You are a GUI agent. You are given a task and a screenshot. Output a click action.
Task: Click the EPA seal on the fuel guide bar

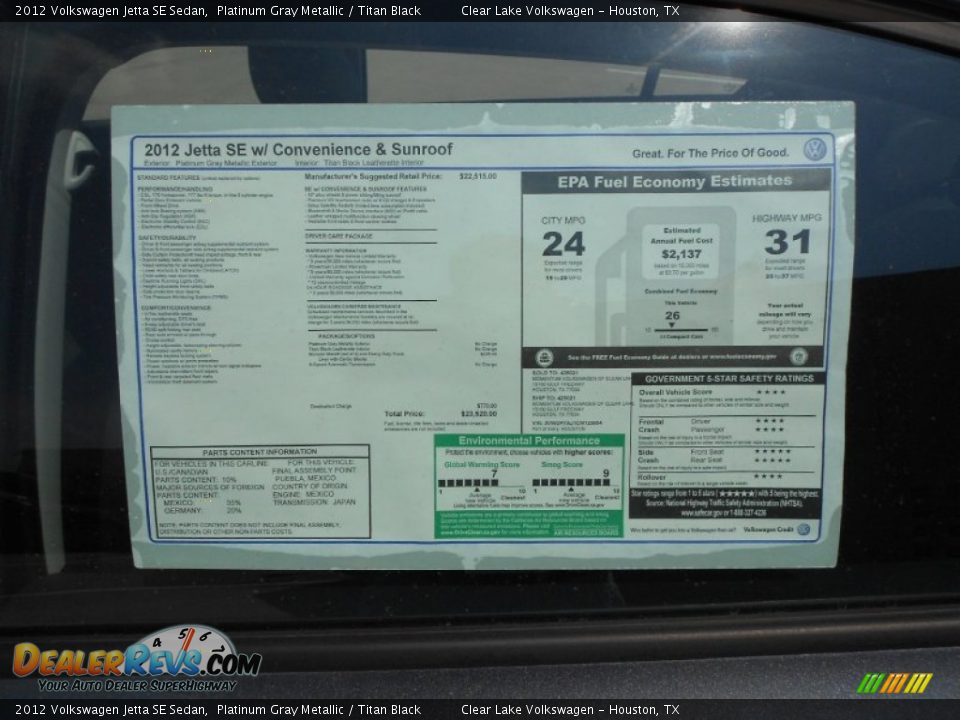[x=544, y=358]
